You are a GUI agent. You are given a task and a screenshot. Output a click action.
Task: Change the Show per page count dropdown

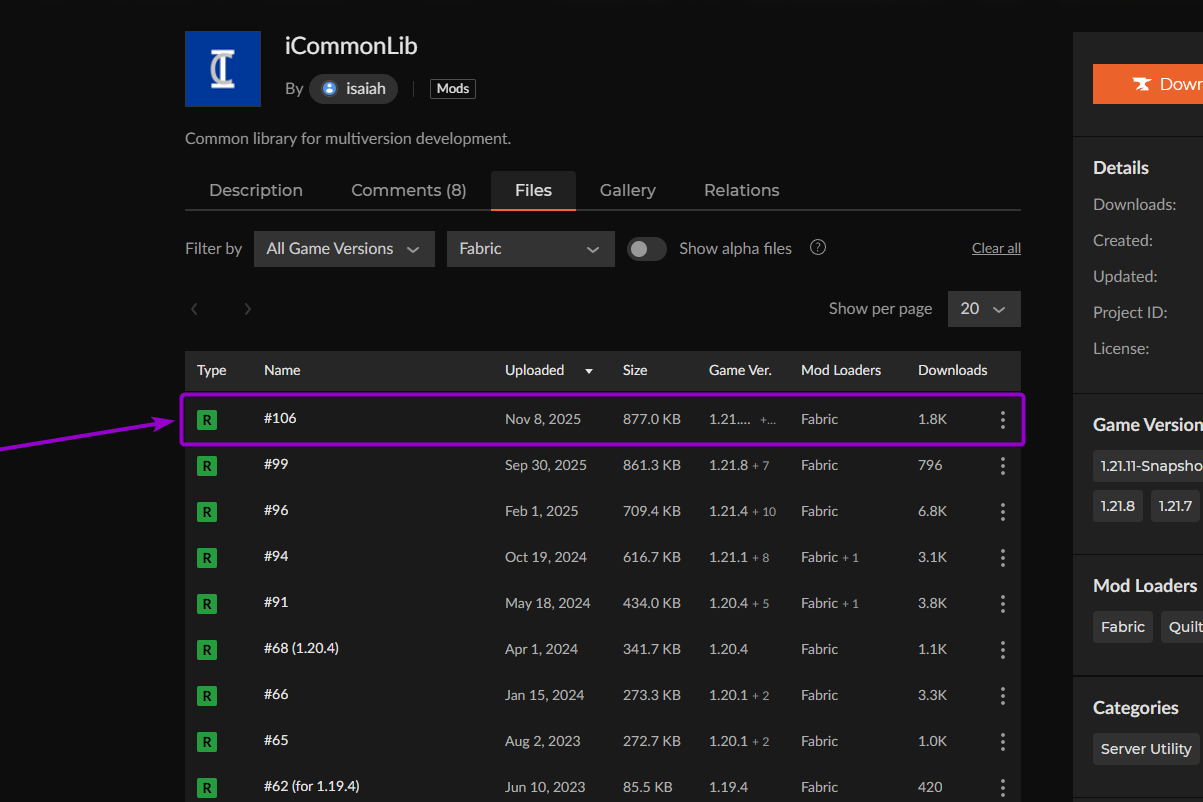[983, 309]
